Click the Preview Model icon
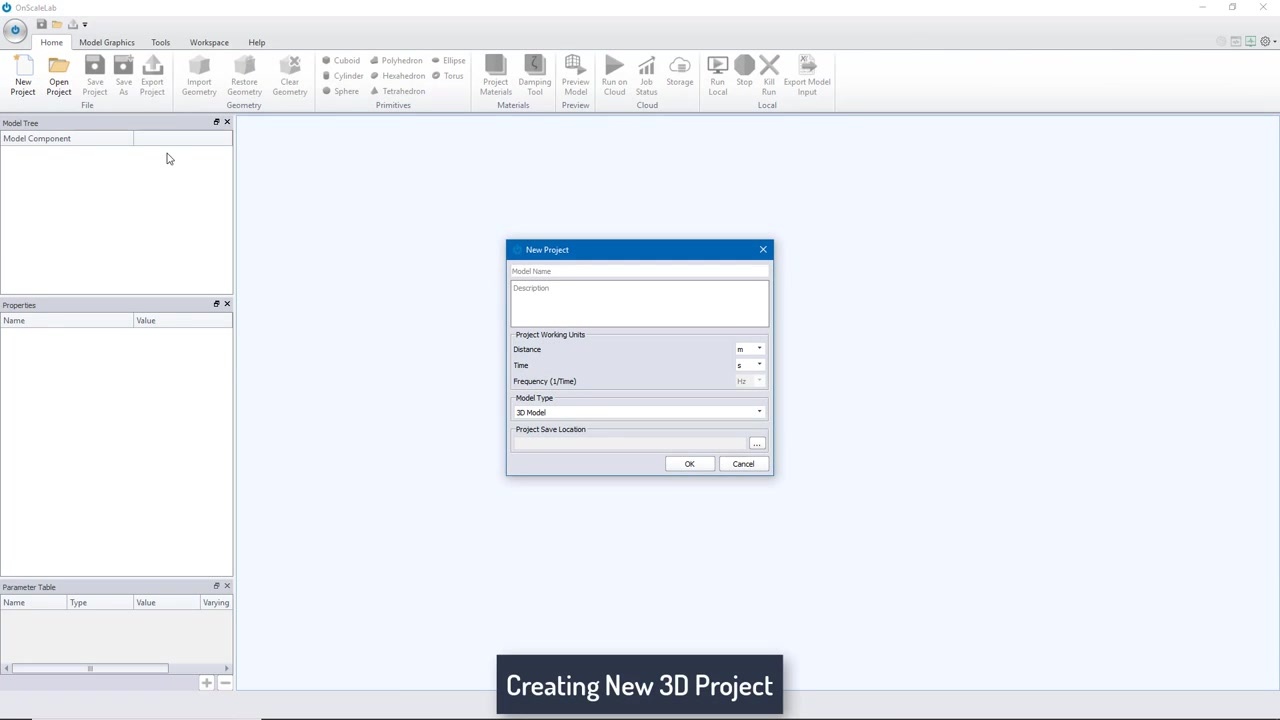 (575, 76)
